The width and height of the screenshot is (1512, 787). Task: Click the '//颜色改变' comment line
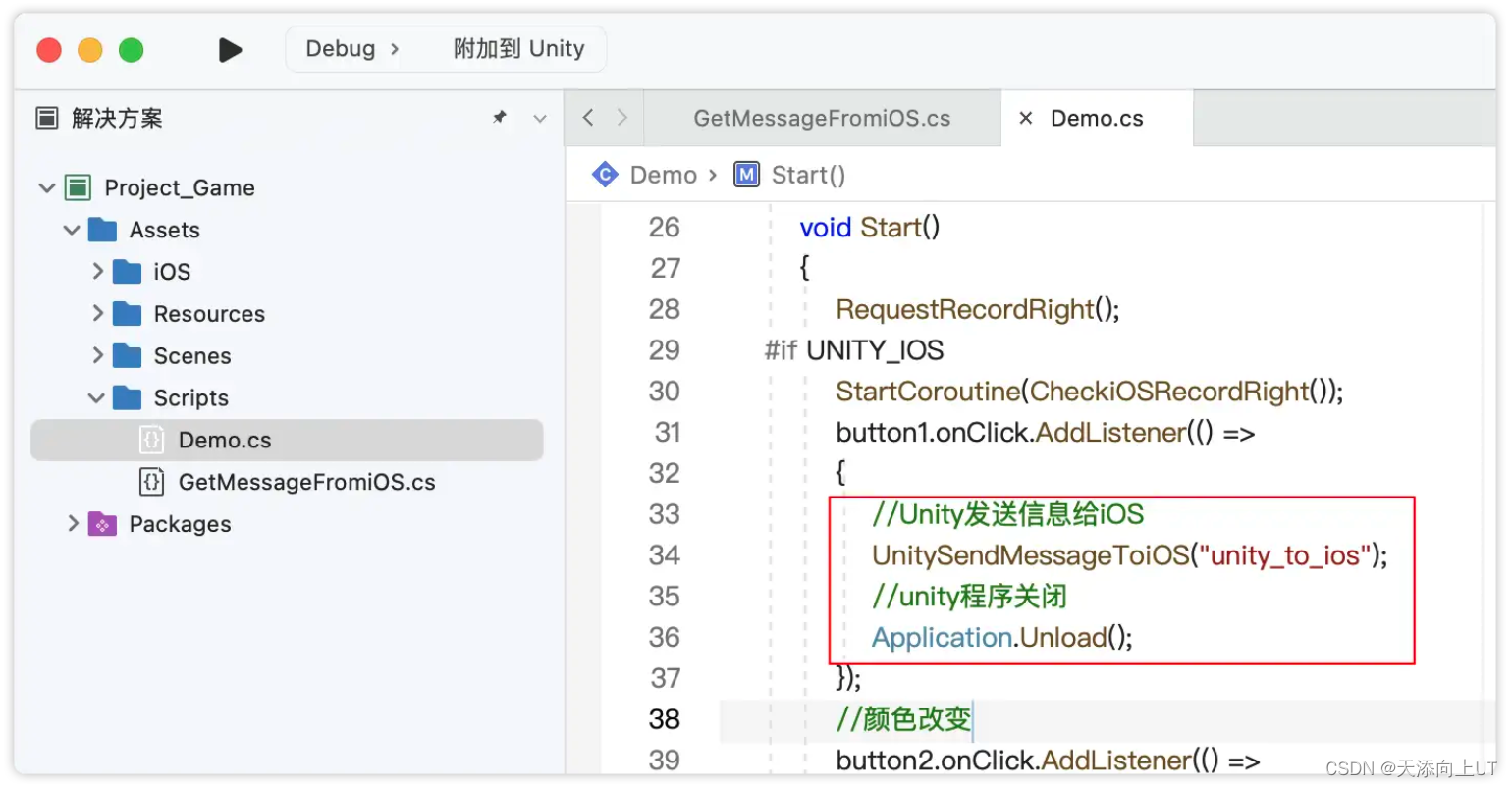pyautogui.click(x=903, y=719)
